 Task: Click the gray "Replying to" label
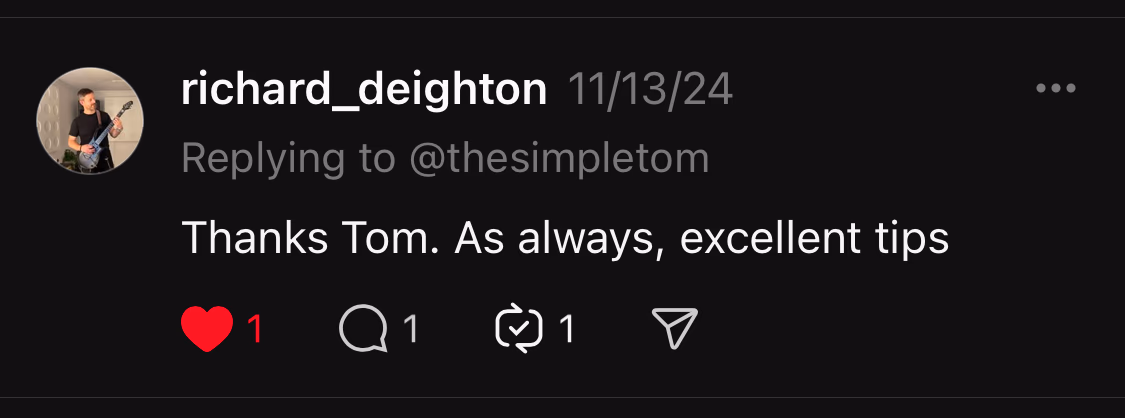tap(288, 158)
